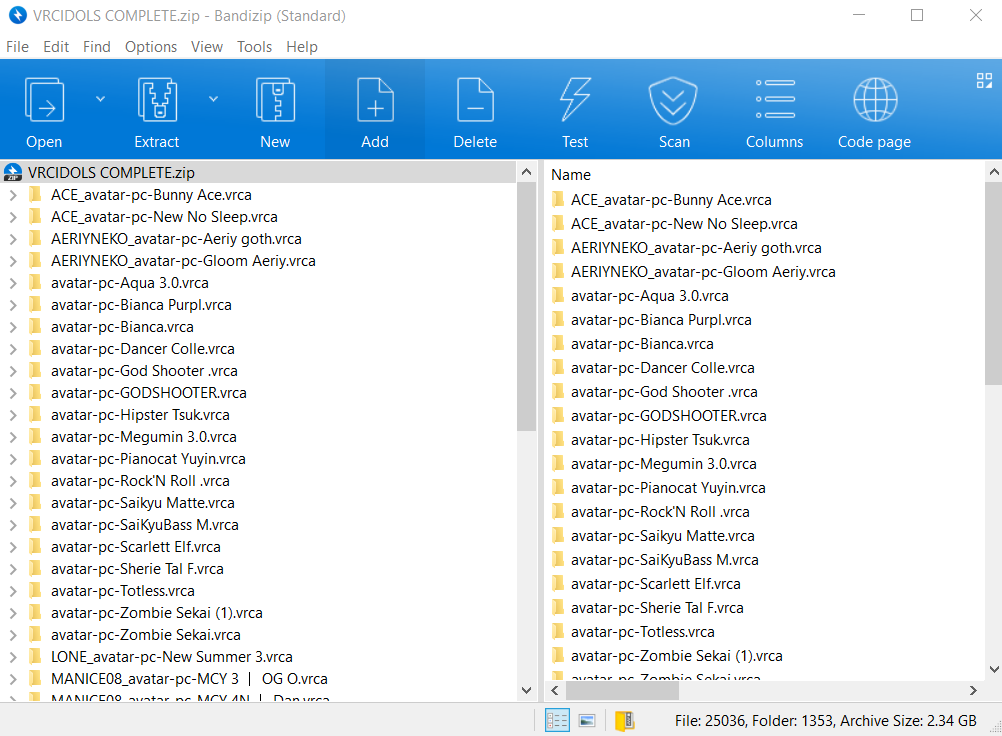Click the Bandizip app icon in title bar
1002x736 pixels.
point(17,15)
